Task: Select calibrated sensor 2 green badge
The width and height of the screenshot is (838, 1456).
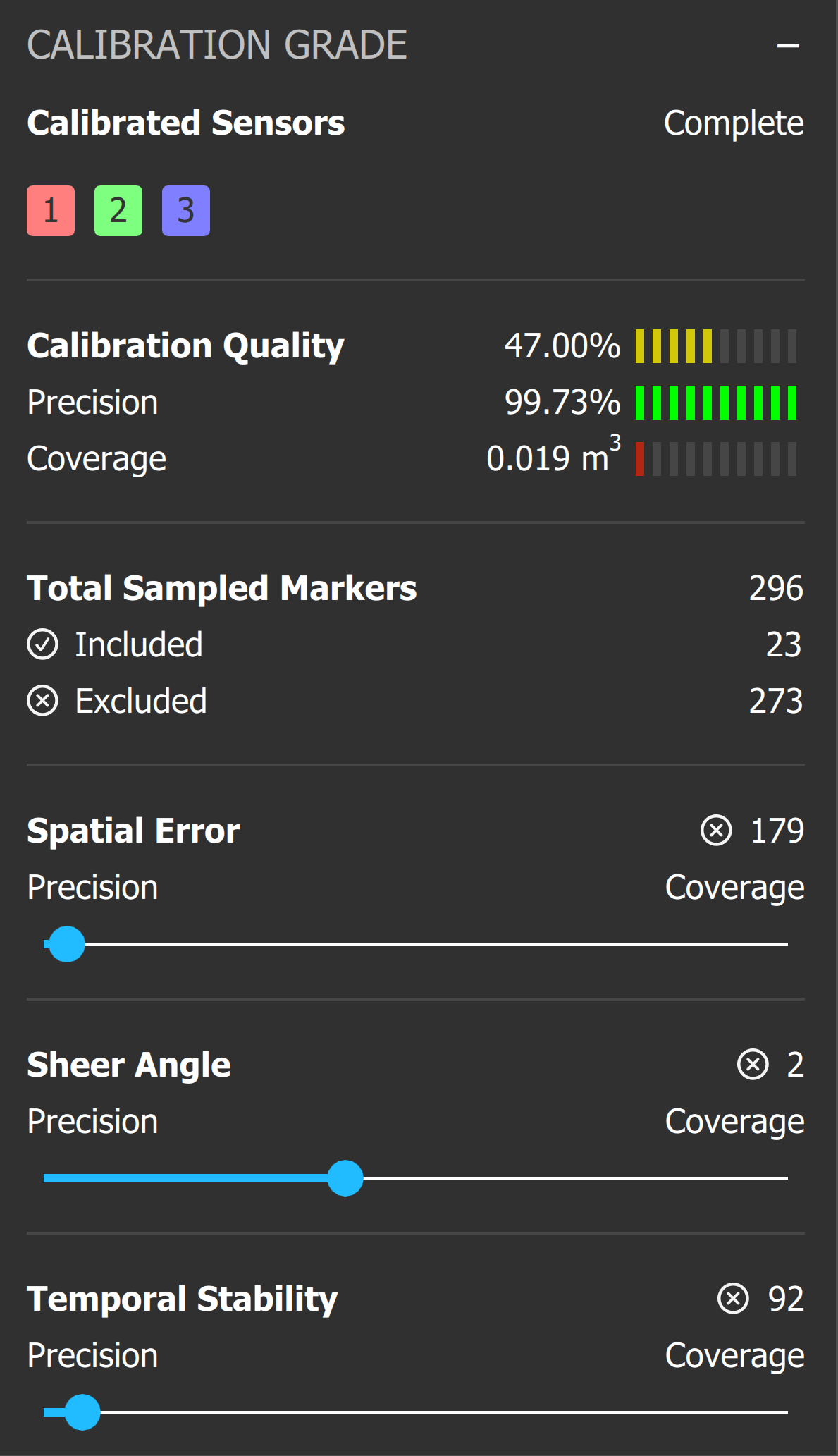Action: coord(118,211)
